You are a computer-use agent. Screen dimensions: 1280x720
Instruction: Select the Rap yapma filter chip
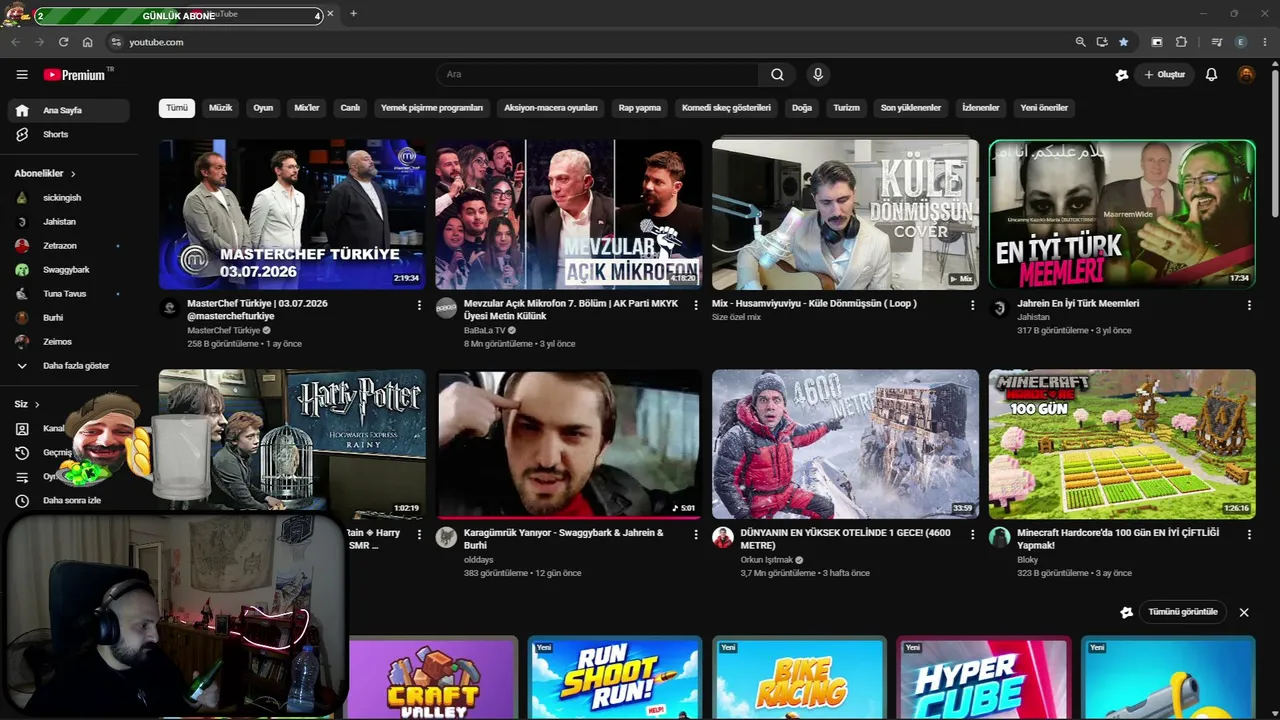click(640, 108)
